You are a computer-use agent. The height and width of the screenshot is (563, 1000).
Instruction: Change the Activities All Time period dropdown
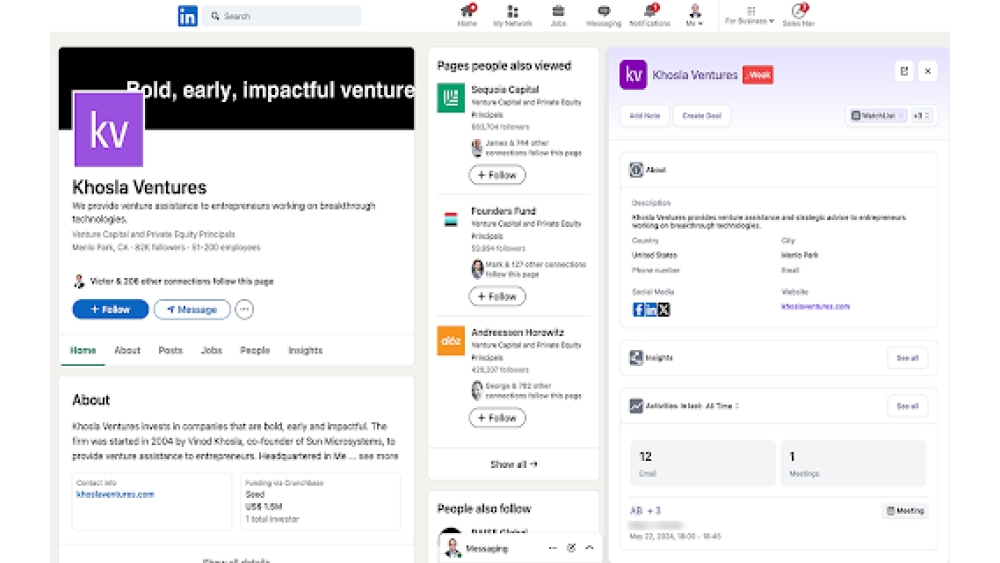(x=722, y=406)
